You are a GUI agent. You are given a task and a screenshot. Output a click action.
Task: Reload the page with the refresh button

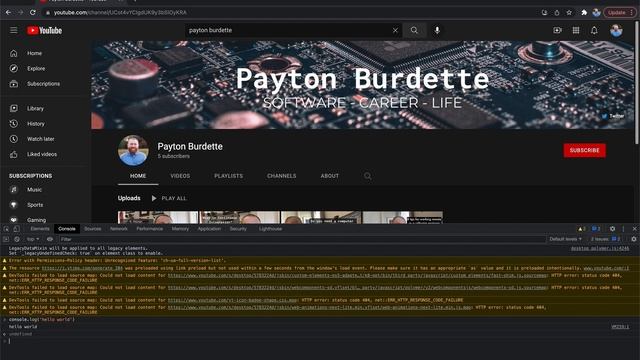pyautogui.click(x=33, y=12)
